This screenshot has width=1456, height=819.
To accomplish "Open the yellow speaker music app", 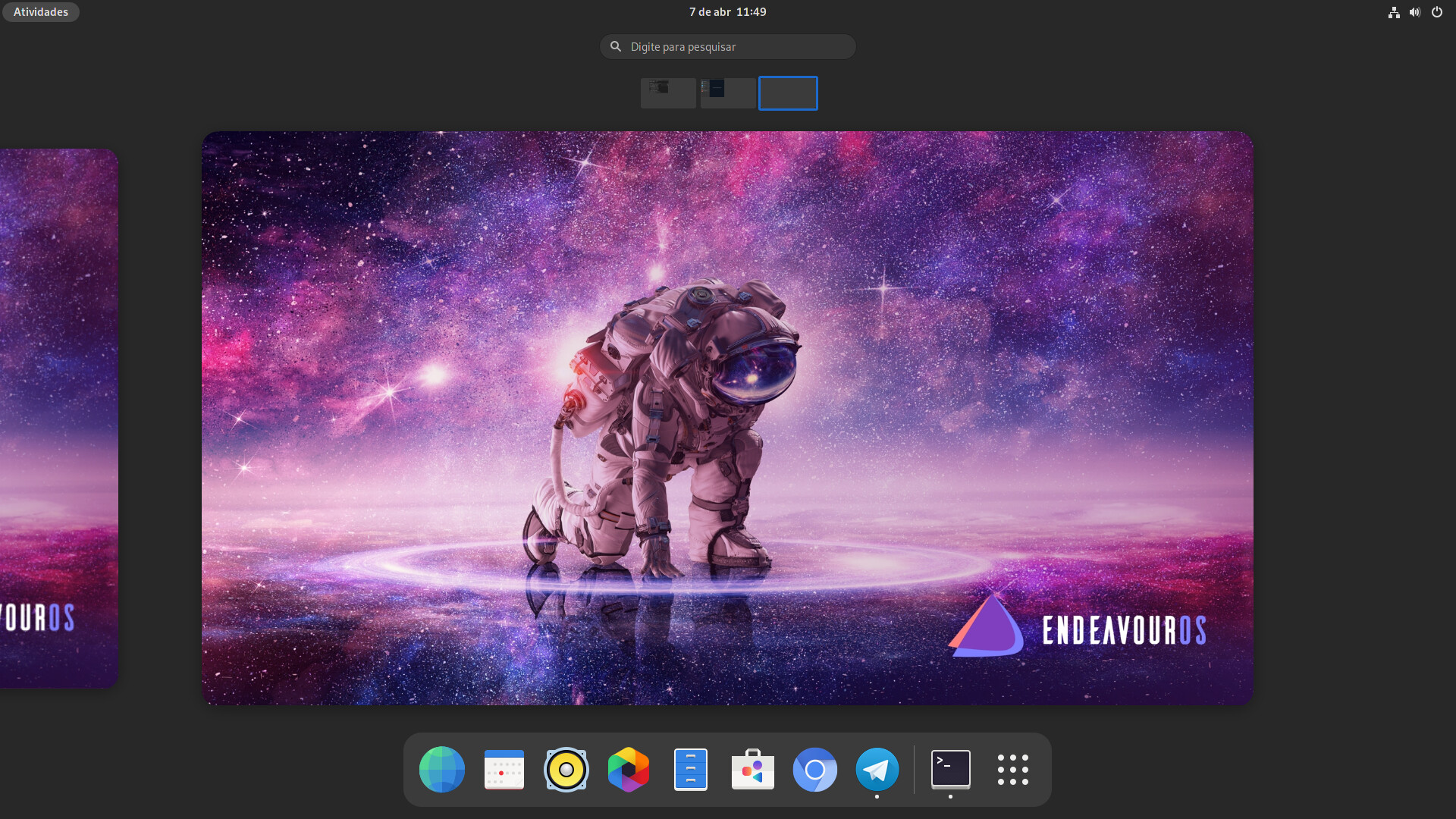I will 566,770.
